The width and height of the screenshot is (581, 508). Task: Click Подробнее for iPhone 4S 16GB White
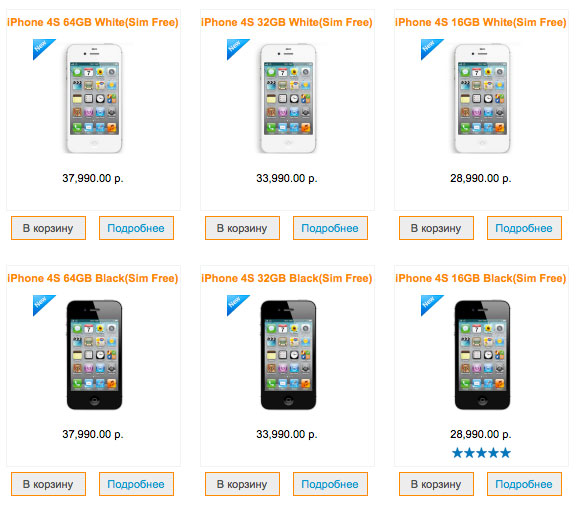coord(524,228)
